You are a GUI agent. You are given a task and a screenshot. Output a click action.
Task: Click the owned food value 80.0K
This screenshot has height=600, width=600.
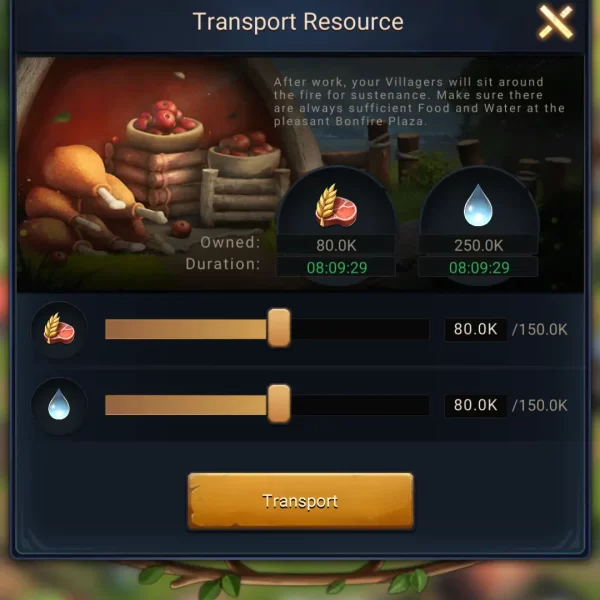tap(336, 246)
